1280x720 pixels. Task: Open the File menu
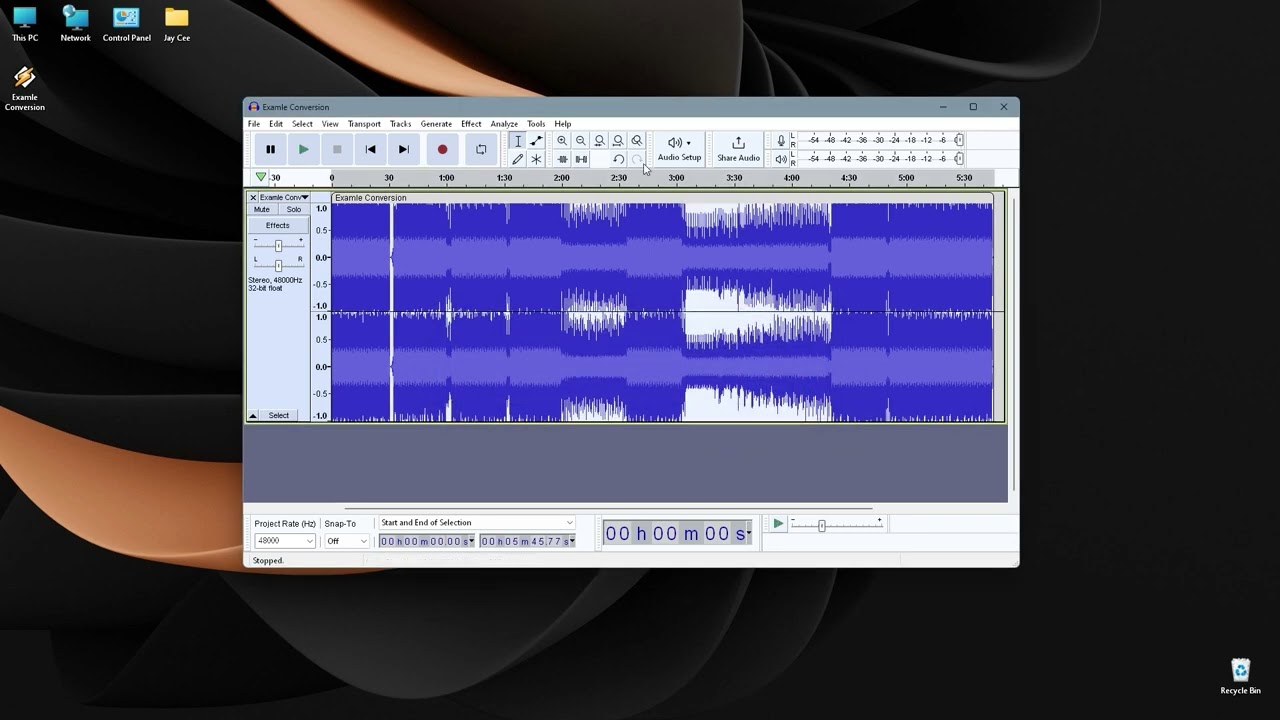pos(254,124)
